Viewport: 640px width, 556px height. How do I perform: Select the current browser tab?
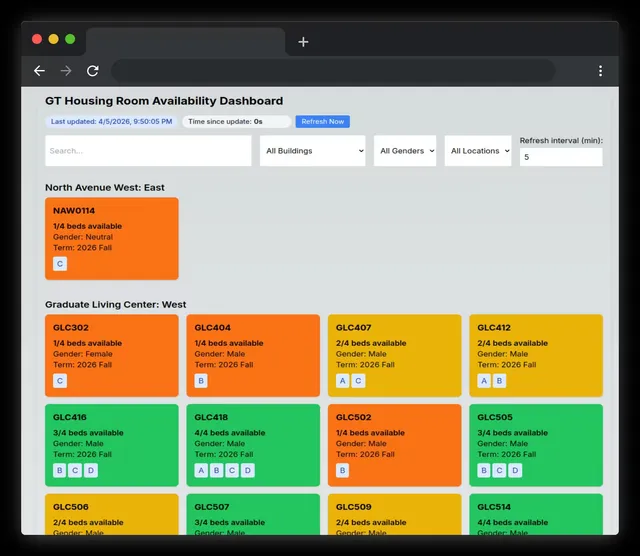pos(186,42)
